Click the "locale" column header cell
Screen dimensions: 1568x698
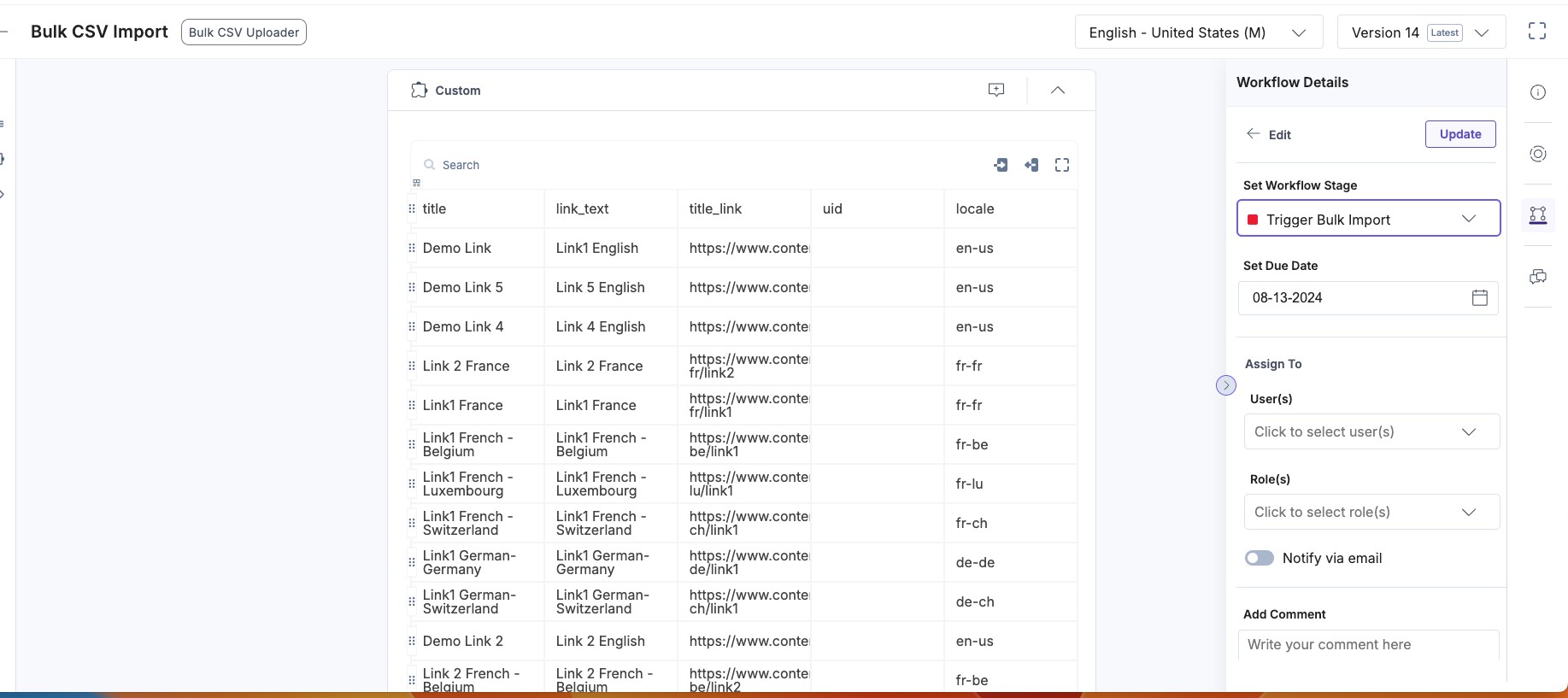click(x=1011, y=208)
